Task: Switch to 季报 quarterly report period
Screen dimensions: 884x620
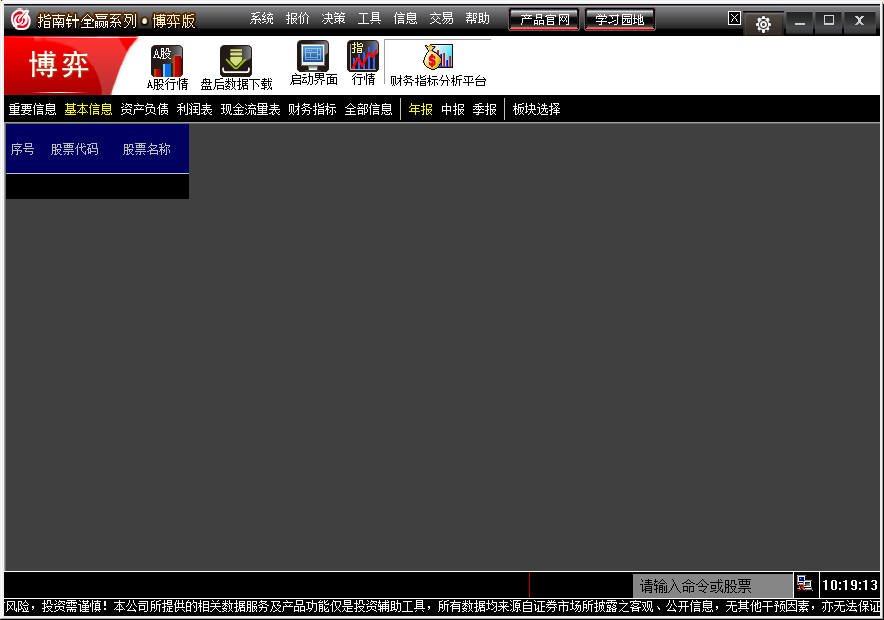Action: pos(485,109)
